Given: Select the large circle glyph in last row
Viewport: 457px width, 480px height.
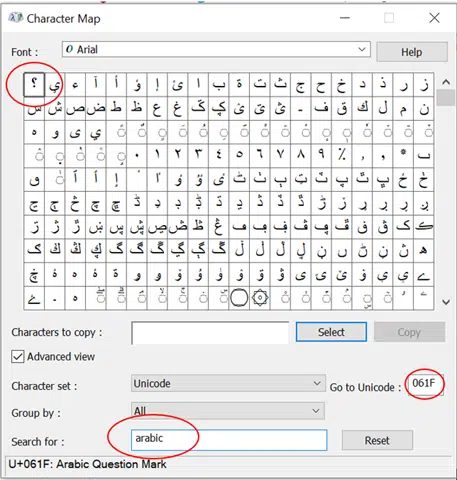Looking at the screenshot, I should coord(239,298).
